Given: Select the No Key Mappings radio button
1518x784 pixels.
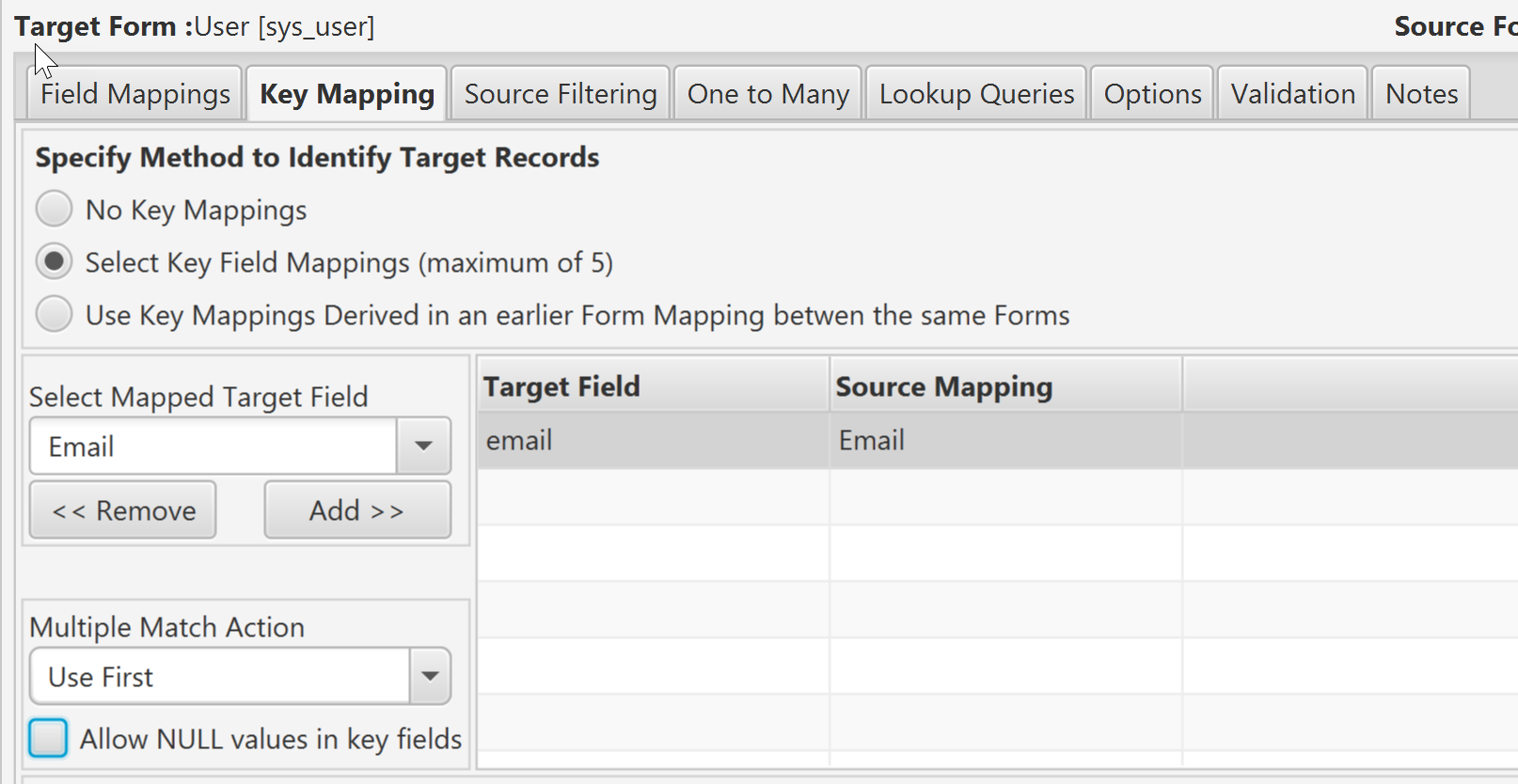Looking at the screenshot, I should (x=55, y=209).
